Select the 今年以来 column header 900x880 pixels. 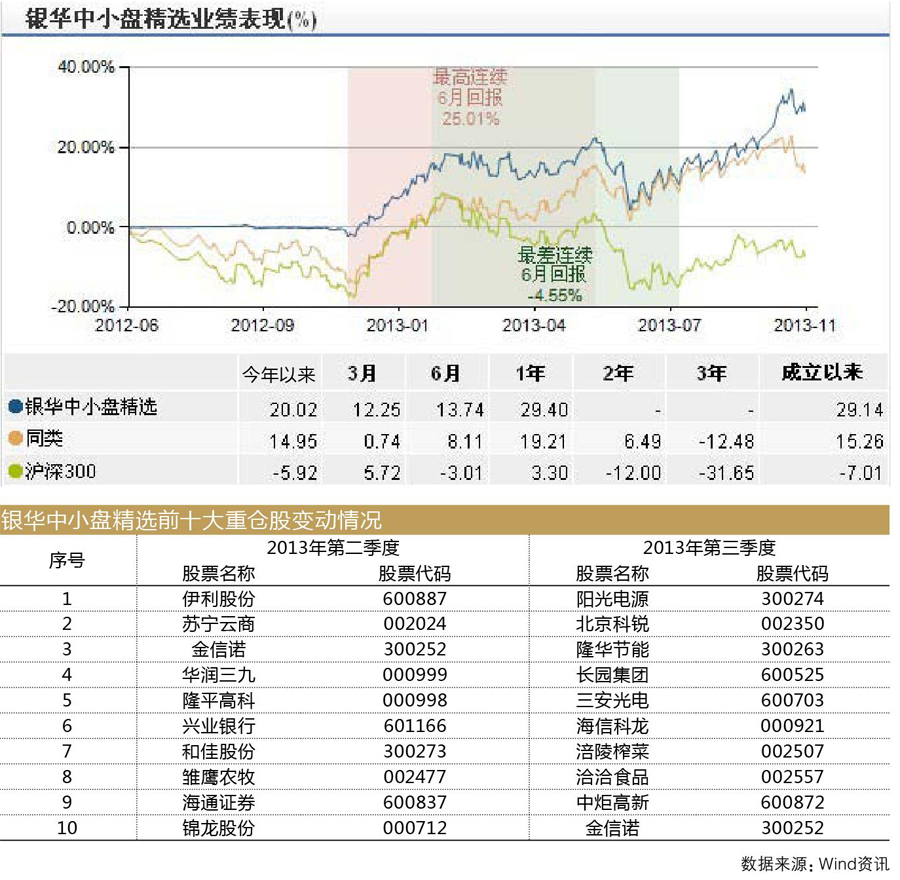[x=279, y=375]
